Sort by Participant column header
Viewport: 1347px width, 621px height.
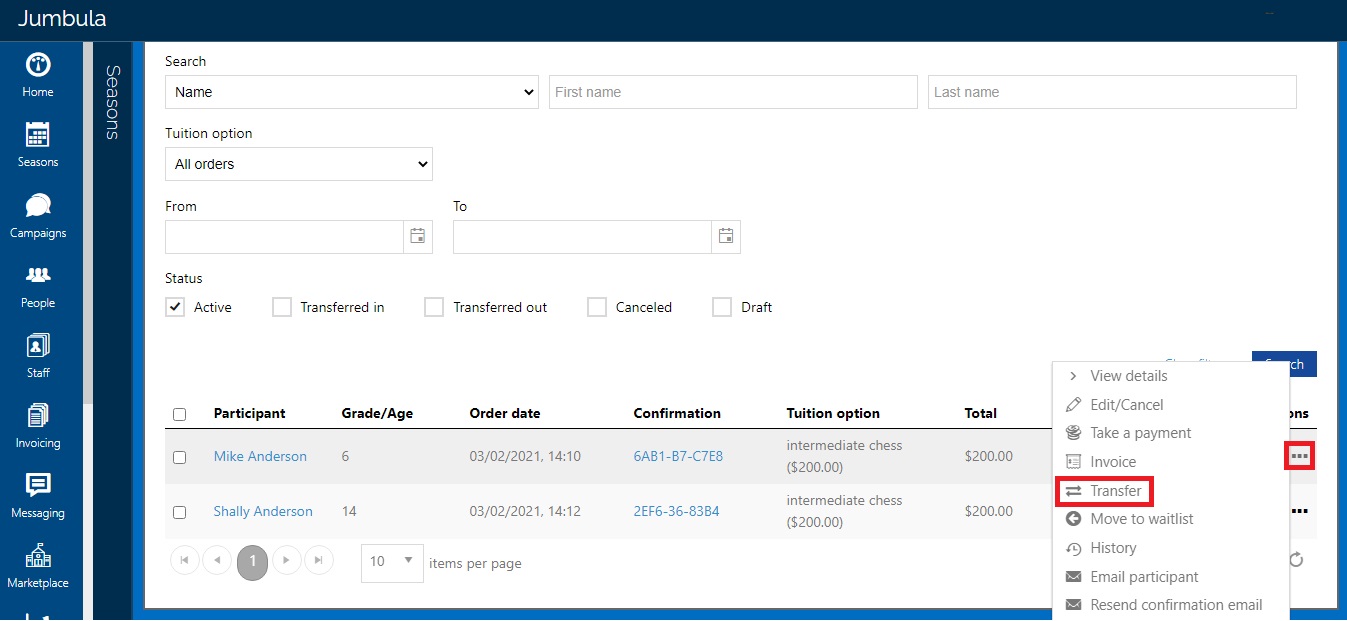(249, 413)
